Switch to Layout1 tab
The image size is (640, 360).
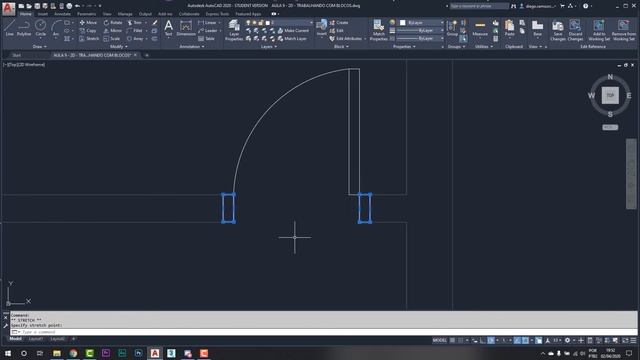pyautogui.click(x=36, y=339)
